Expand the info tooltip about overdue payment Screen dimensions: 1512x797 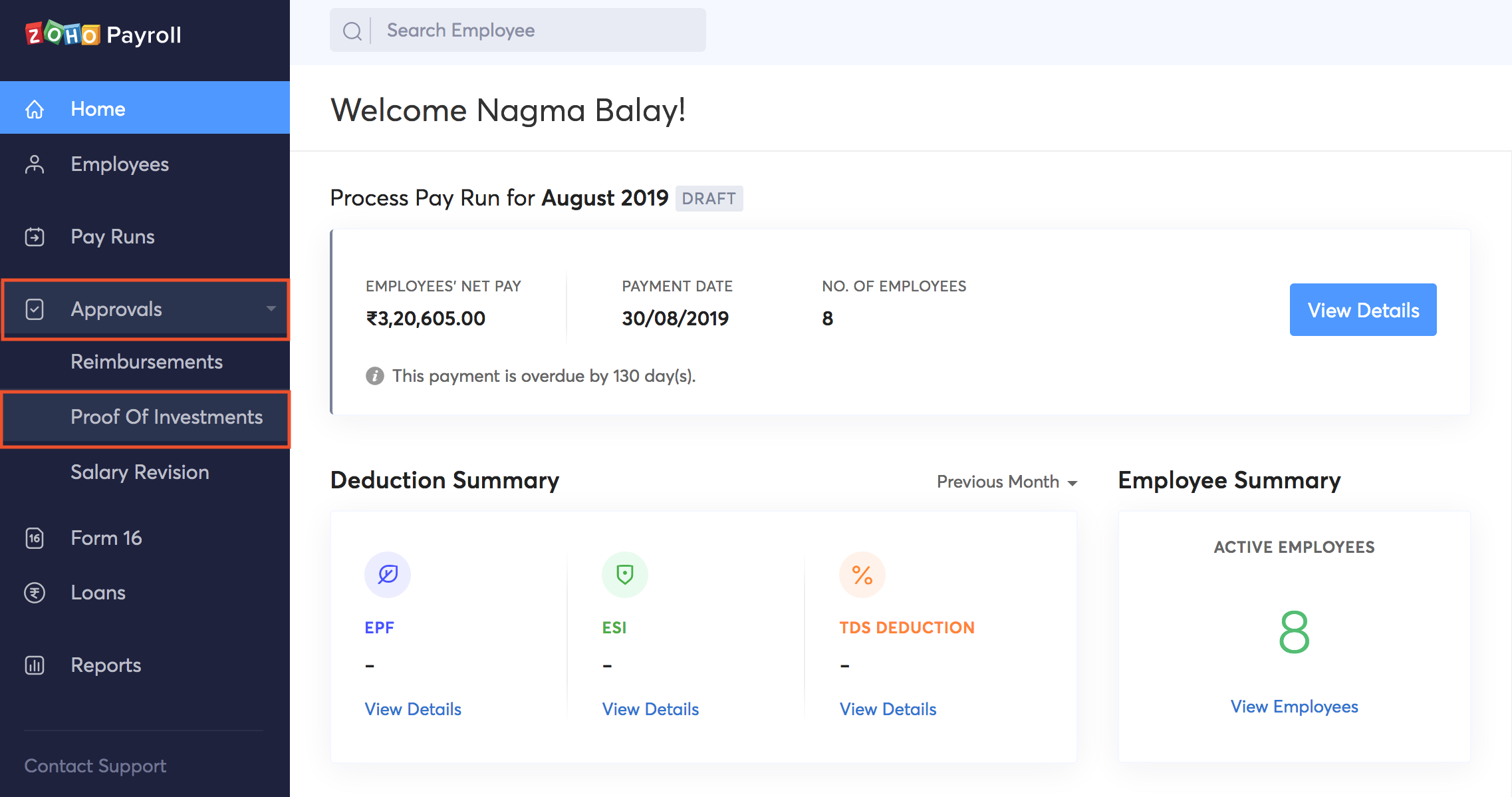click(374, 376)
